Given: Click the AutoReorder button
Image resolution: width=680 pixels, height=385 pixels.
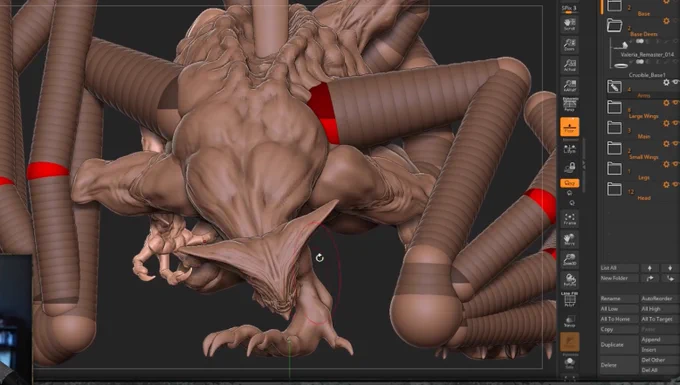Looking at the screenshot, I should pos(660,299).
